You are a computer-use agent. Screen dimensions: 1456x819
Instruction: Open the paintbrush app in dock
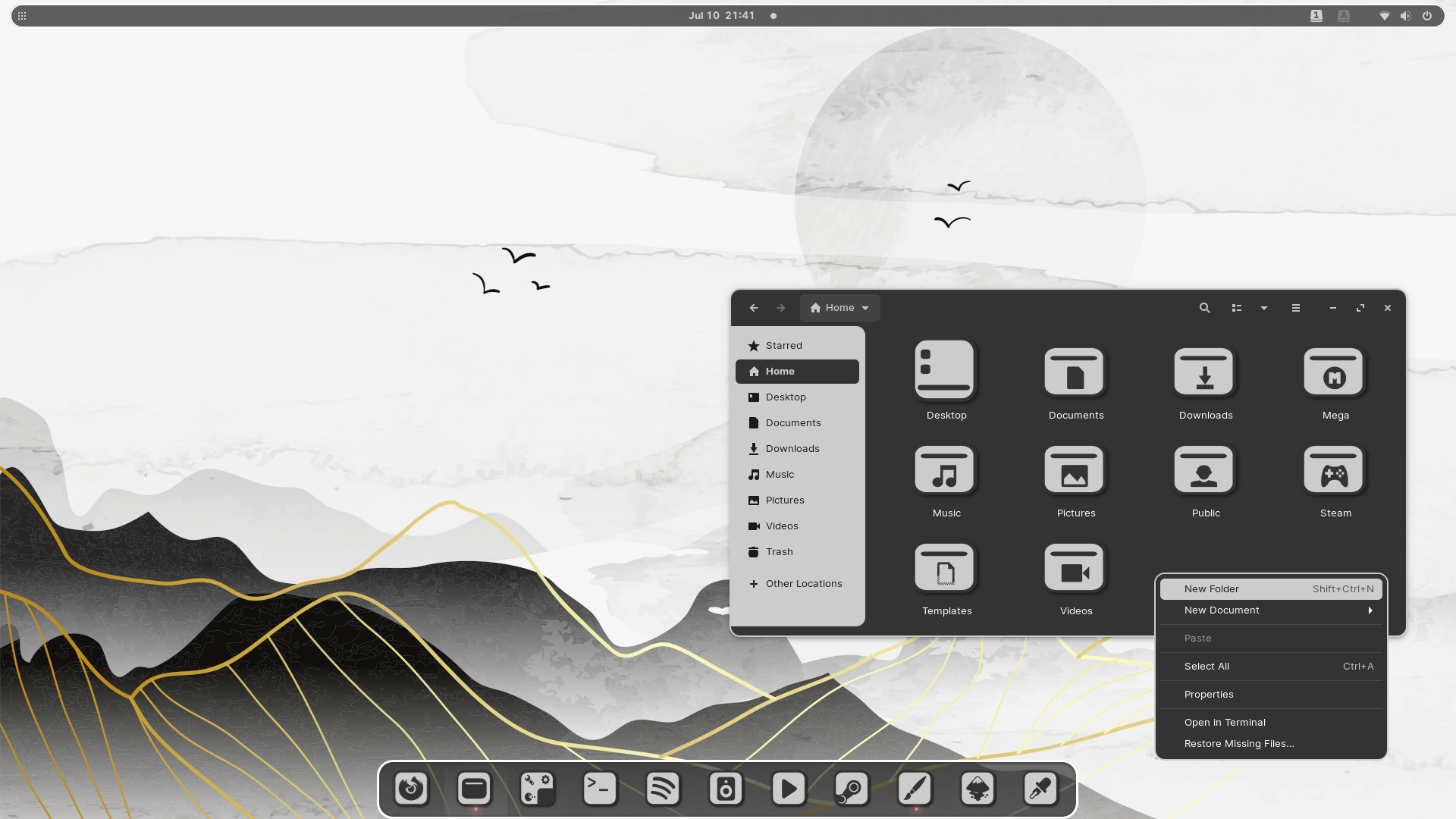915,789
